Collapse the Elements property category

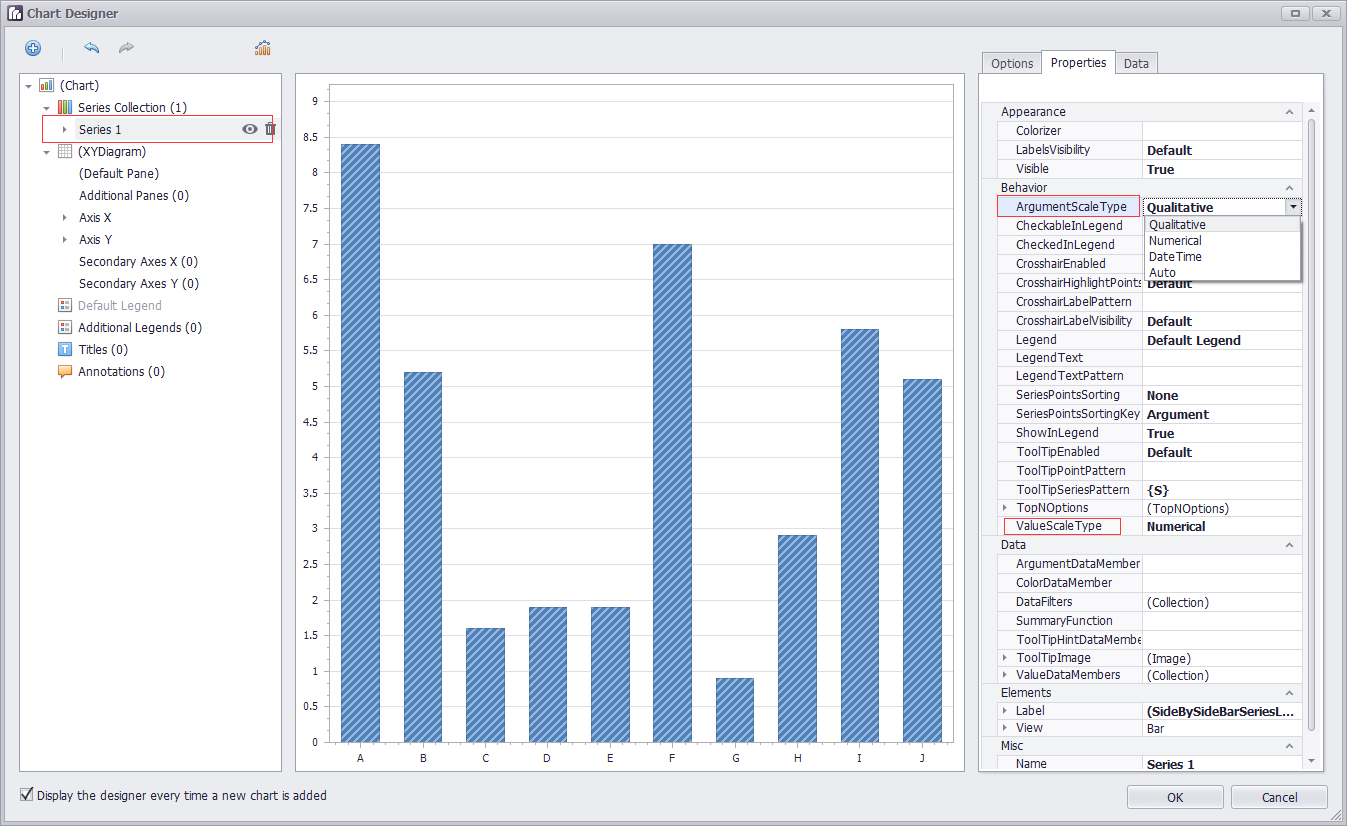pyautogui.click(x=1290, y=692)
